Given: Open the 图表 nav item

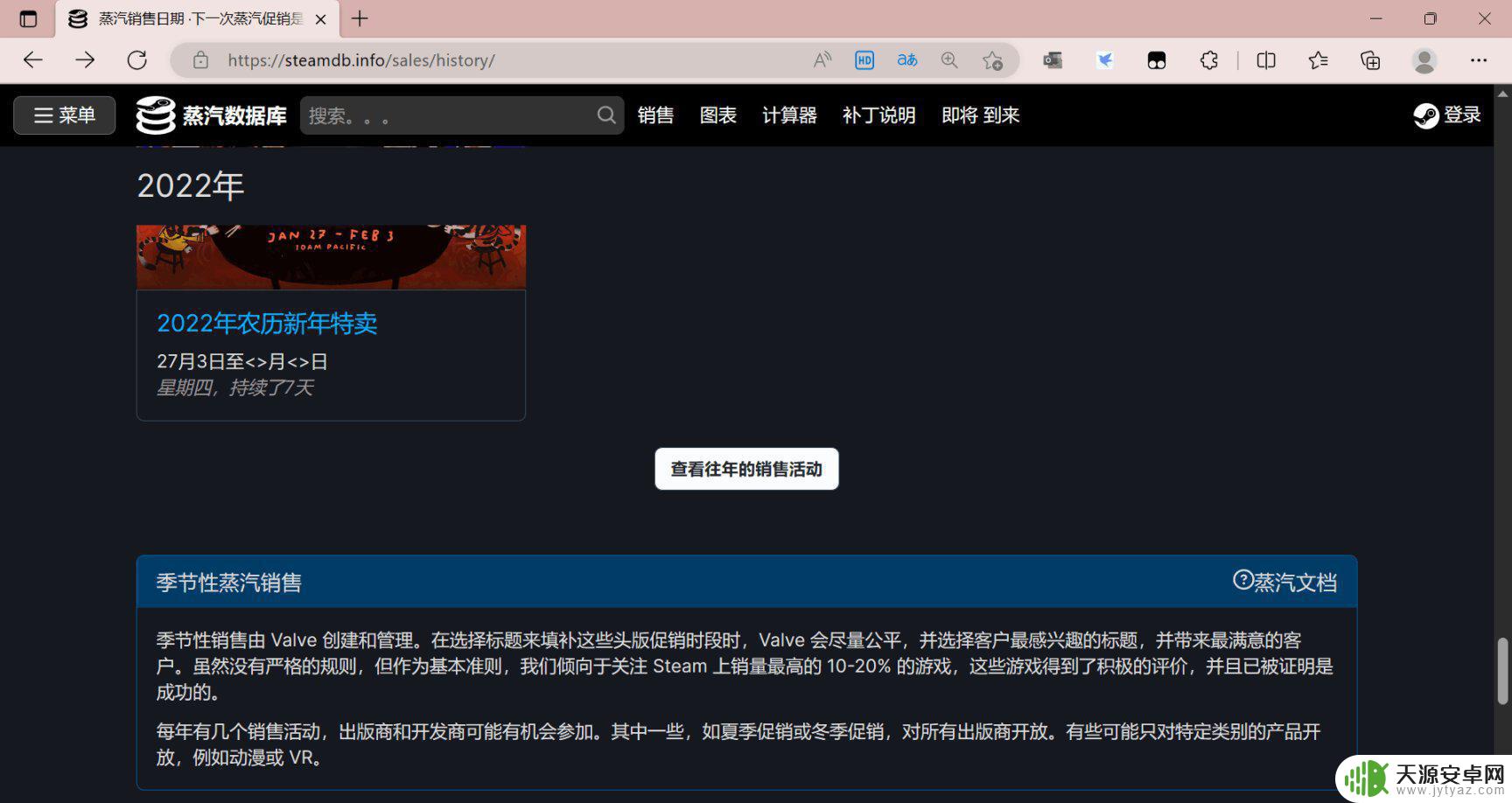Looking at the screenshot, I should point(718,115).
